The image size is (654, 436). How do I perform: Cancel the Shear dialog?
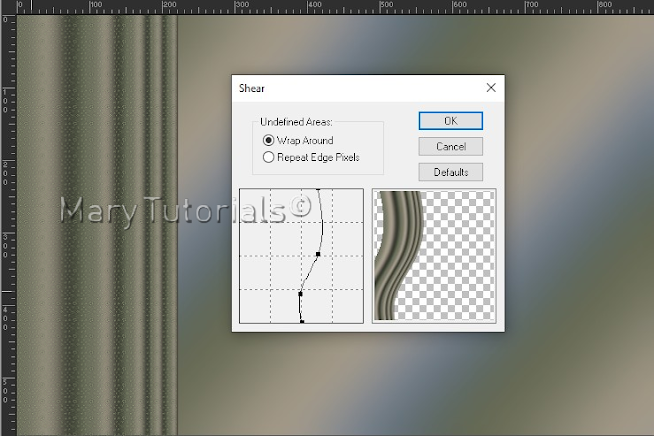point(450,146)
